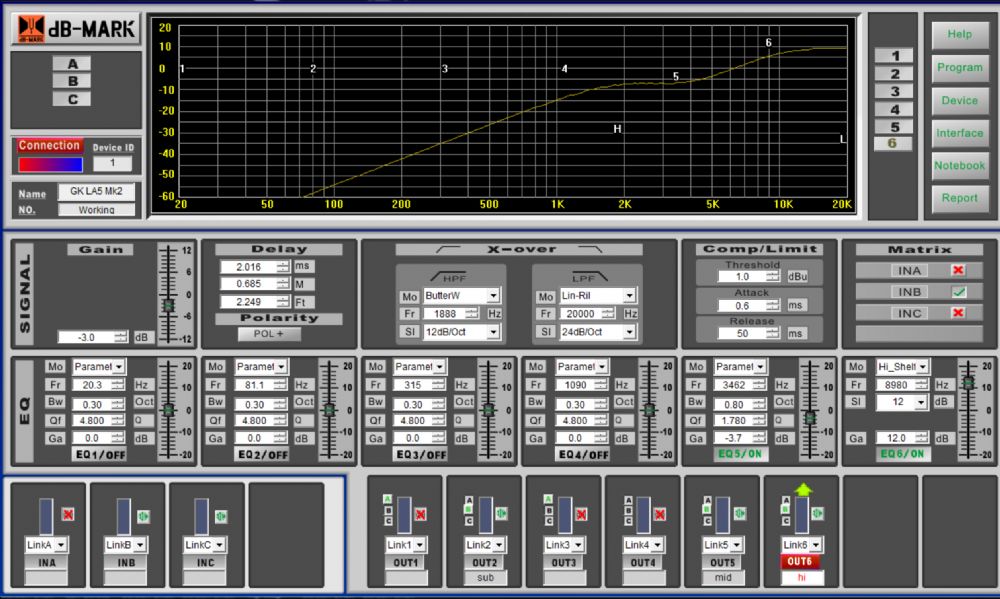
Task: Open the Notebook section
Action: pos(959,165)
